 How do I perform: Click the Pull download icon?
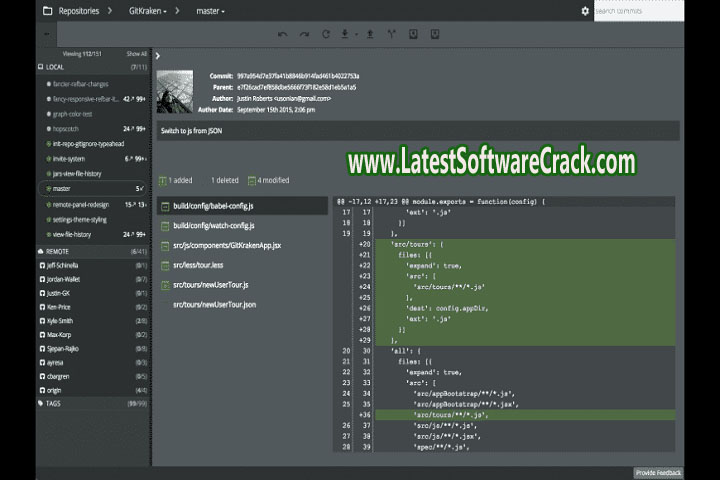346,34
